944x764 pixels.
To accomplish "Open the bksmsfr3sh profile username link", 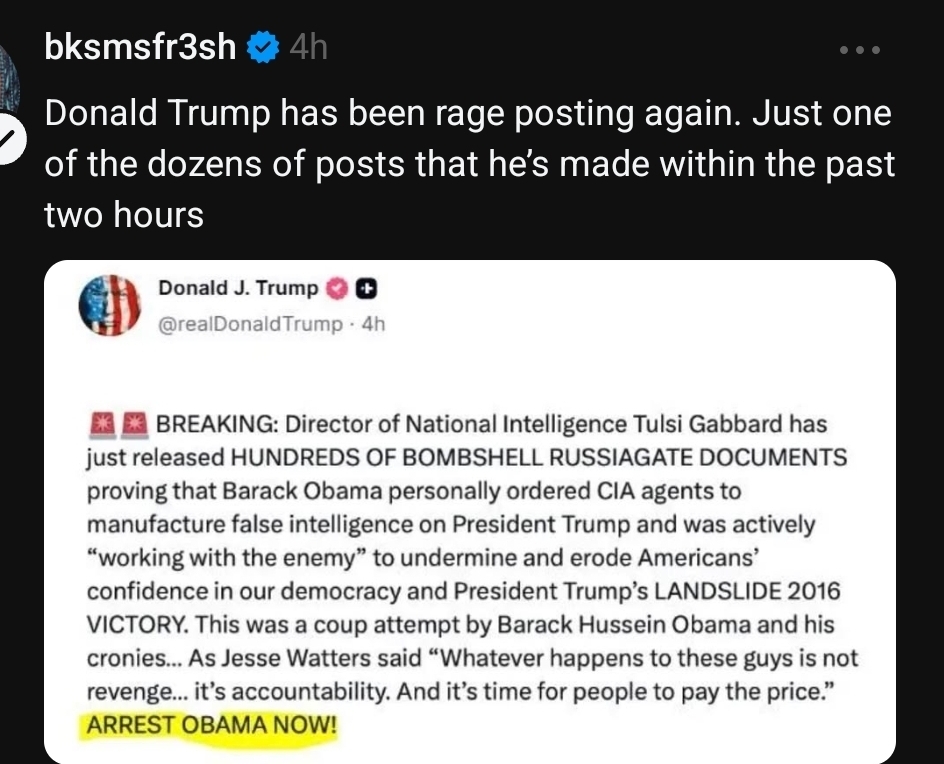I will tap(140, 47).
